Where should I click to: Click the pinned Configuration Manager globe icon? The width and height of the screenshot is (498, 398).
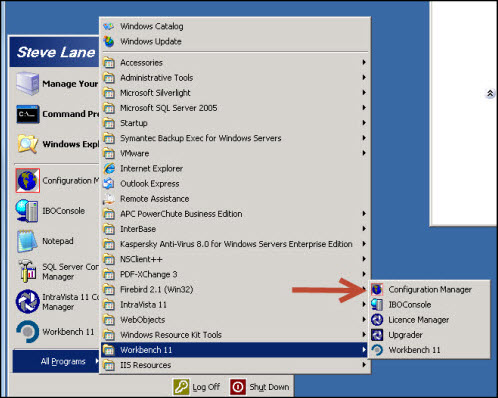[28, 180]
